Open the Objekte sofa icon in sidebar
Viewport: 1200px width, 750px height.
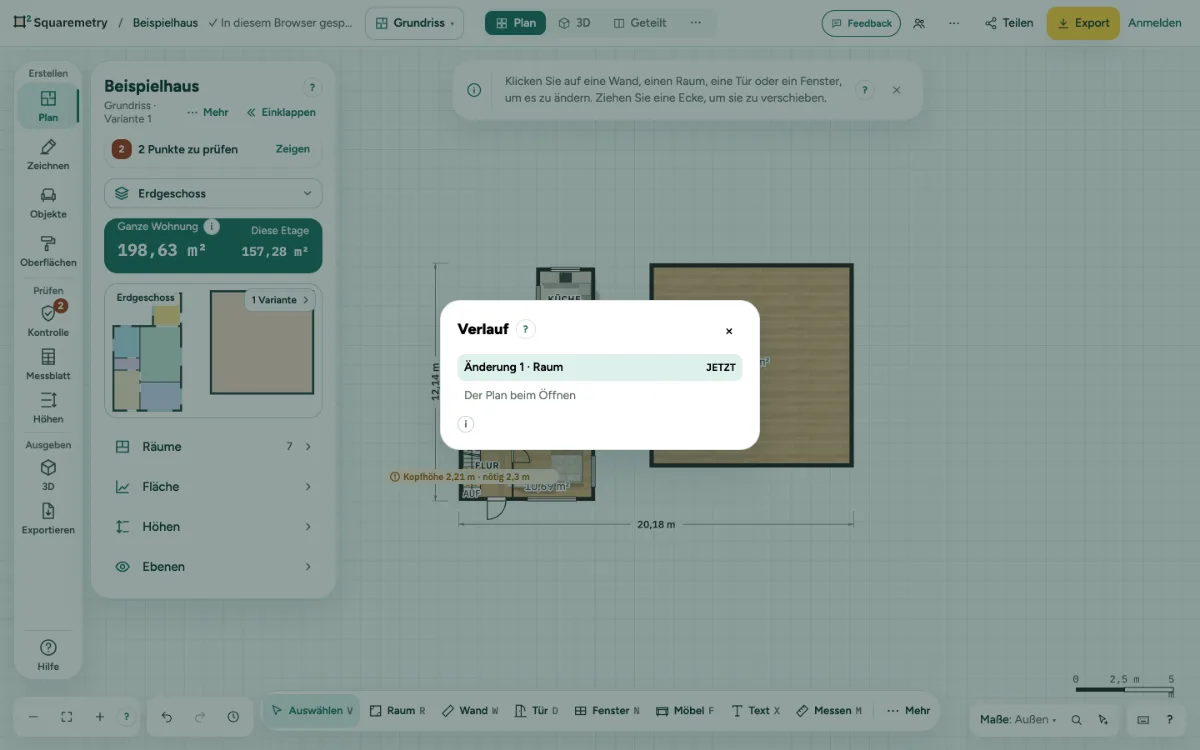coord(48,203)
